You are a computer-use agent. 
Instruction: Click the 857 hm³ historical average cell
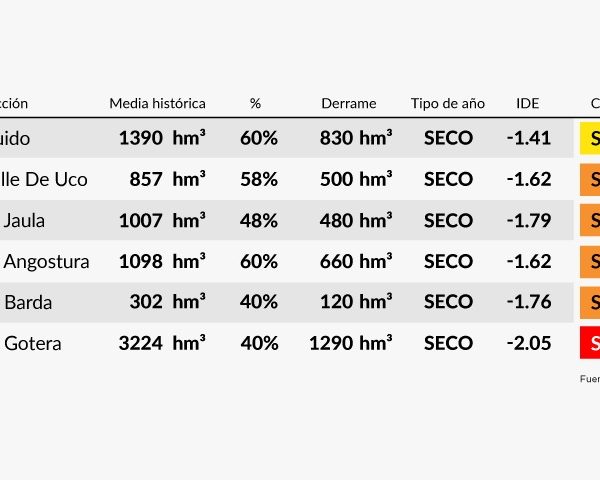[167, 179]
